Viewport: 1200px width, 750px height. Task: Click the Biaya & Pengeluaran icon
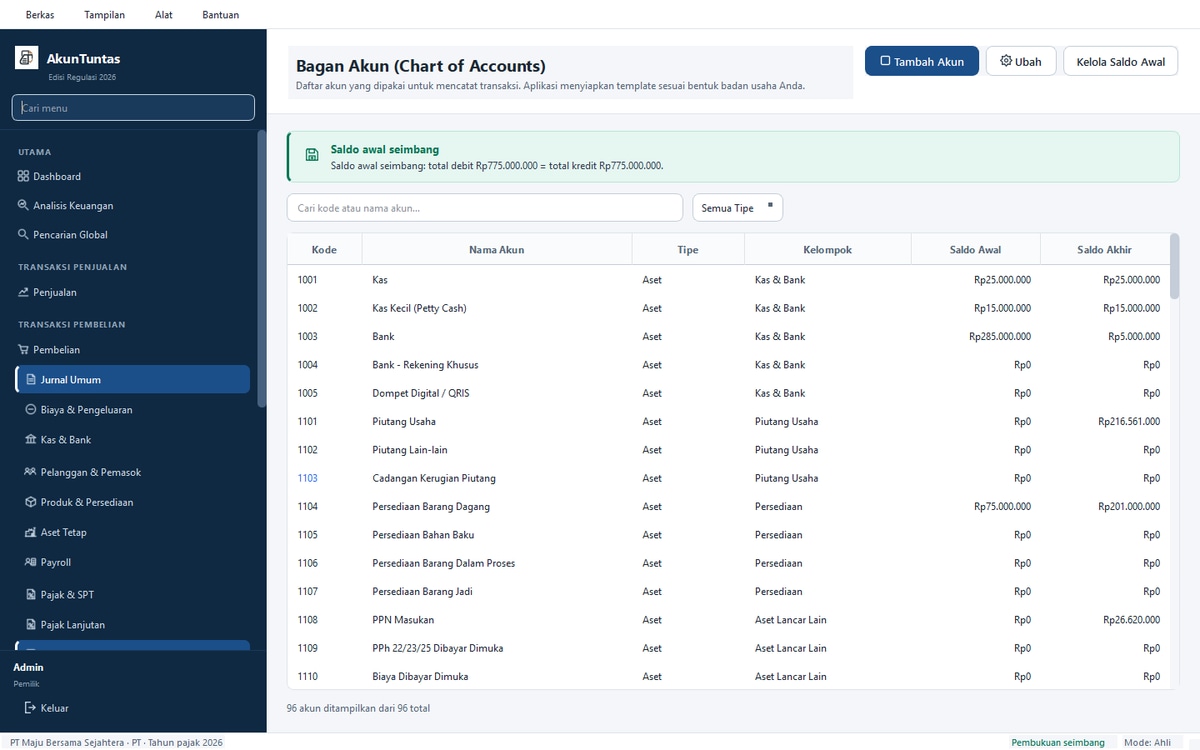tap(31, 410)
